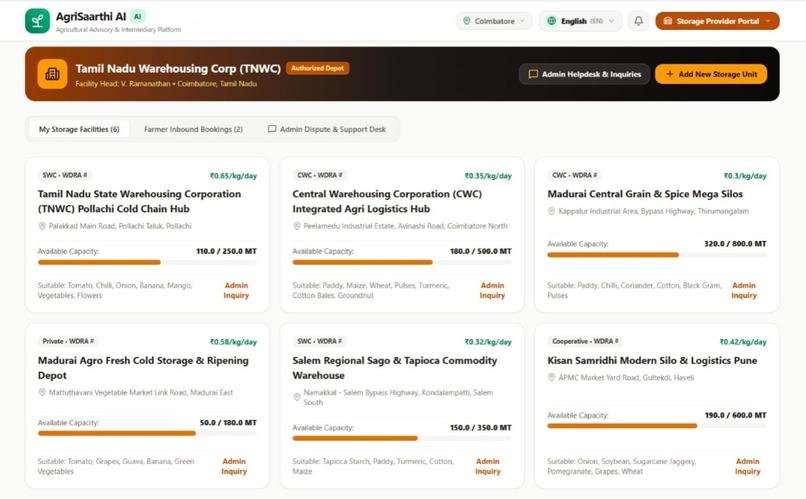Screen dimensions: 806x499
Task: Click the warehouse icon in Storage Provider Portal
Action: (x=668, y=21)
